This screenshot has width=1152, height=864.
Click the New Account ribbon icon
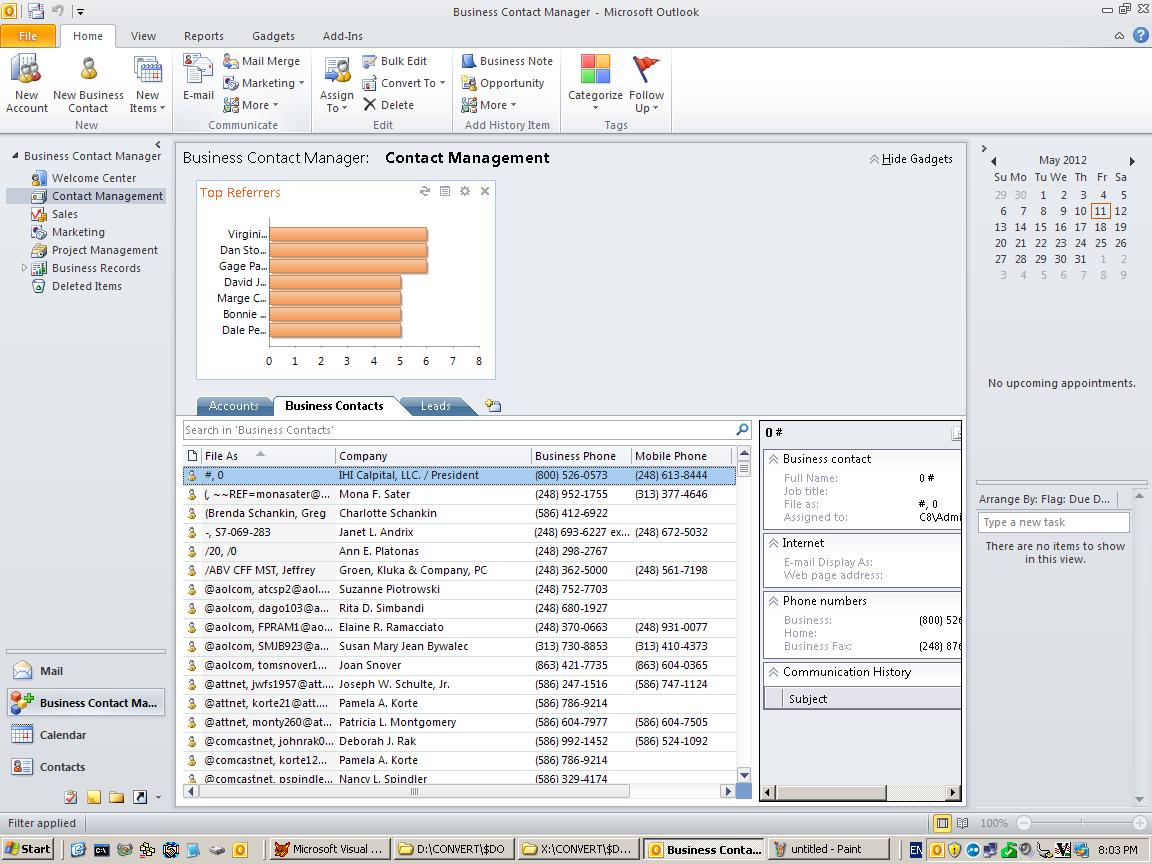pyautogui.click(x=27, y=83)
